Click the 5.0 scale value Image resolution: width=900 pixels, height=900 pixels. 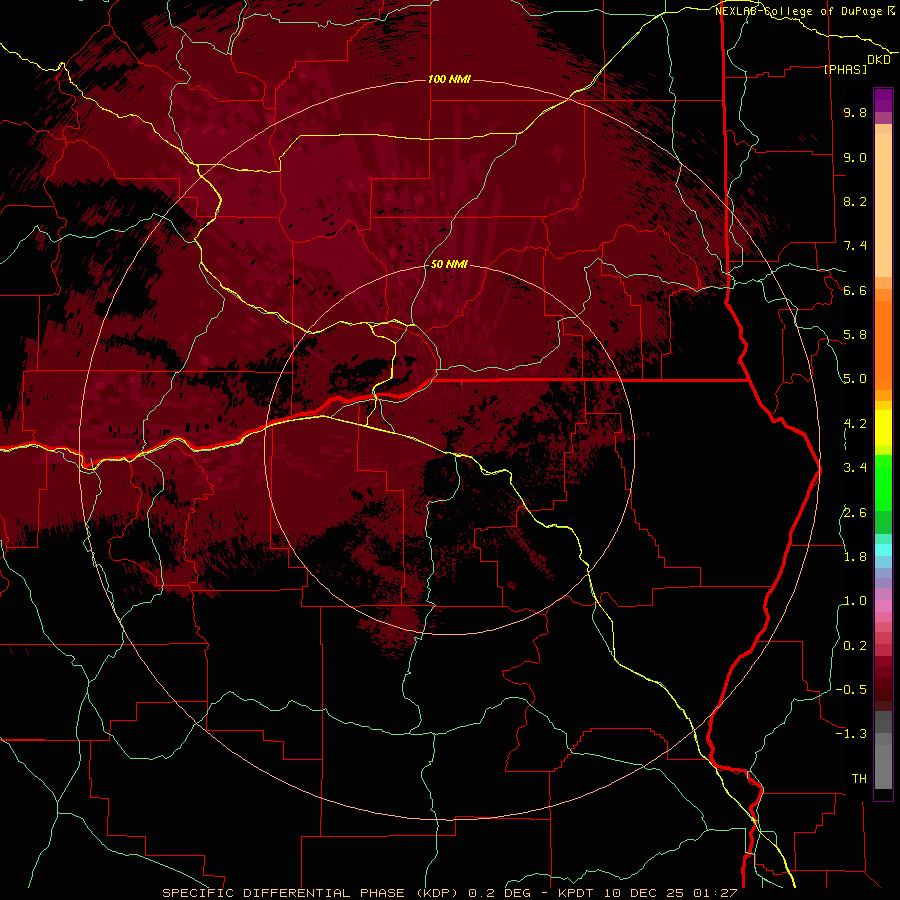point(855,379)
